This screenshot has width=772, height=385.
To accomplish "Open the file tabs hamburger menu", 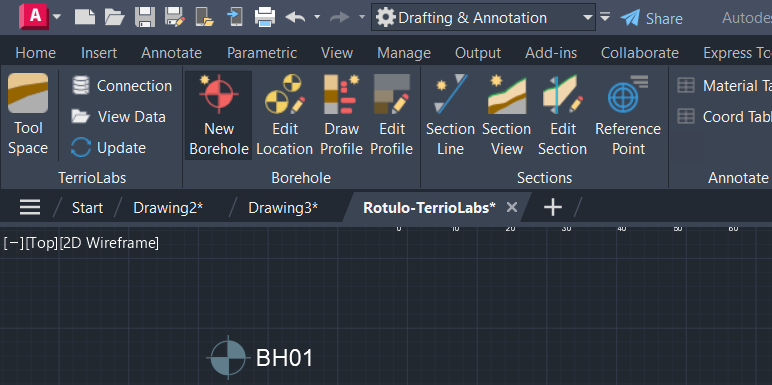I will point(30,207).
